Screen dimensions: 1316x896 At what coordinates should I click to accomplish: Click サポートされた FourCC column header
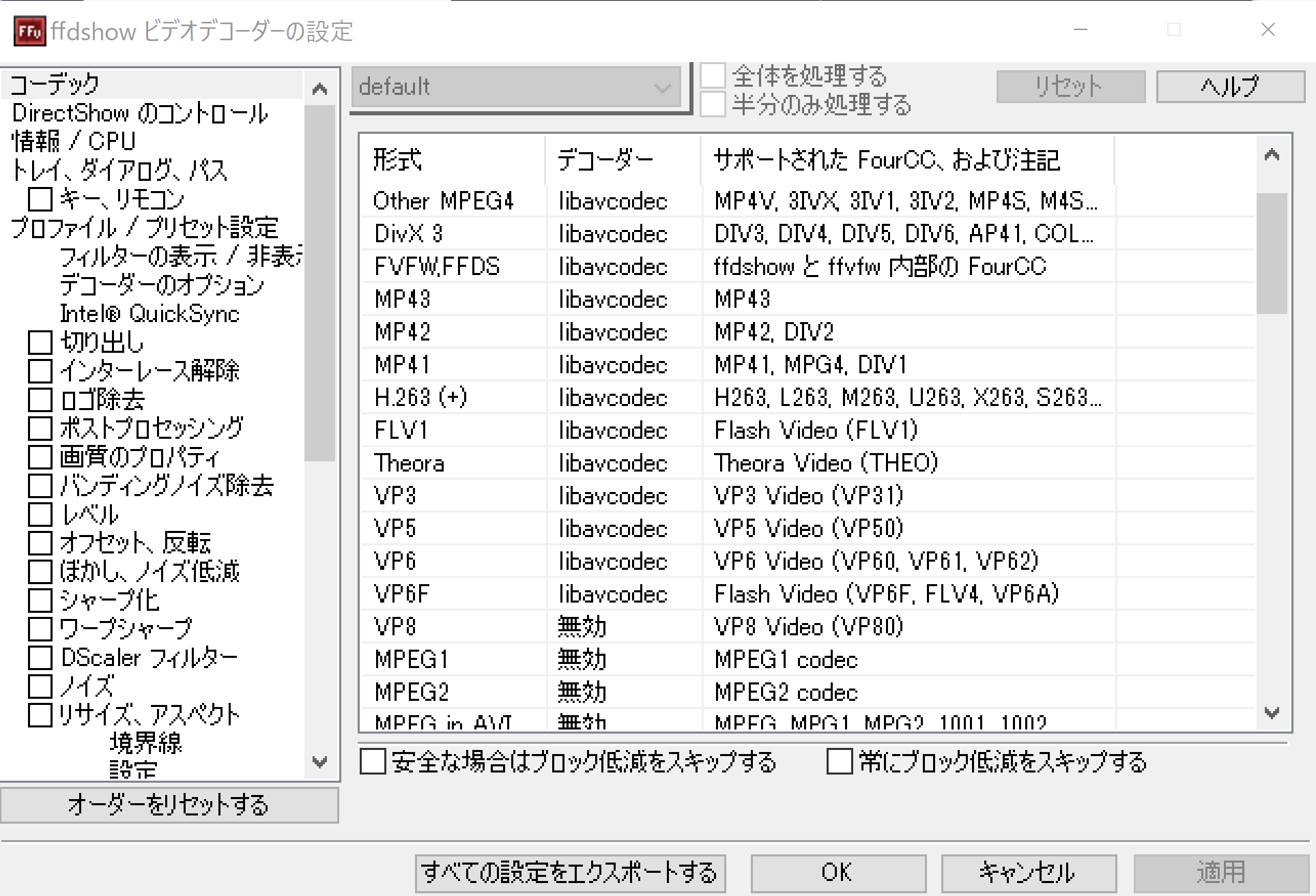click(x=908, y=160)
